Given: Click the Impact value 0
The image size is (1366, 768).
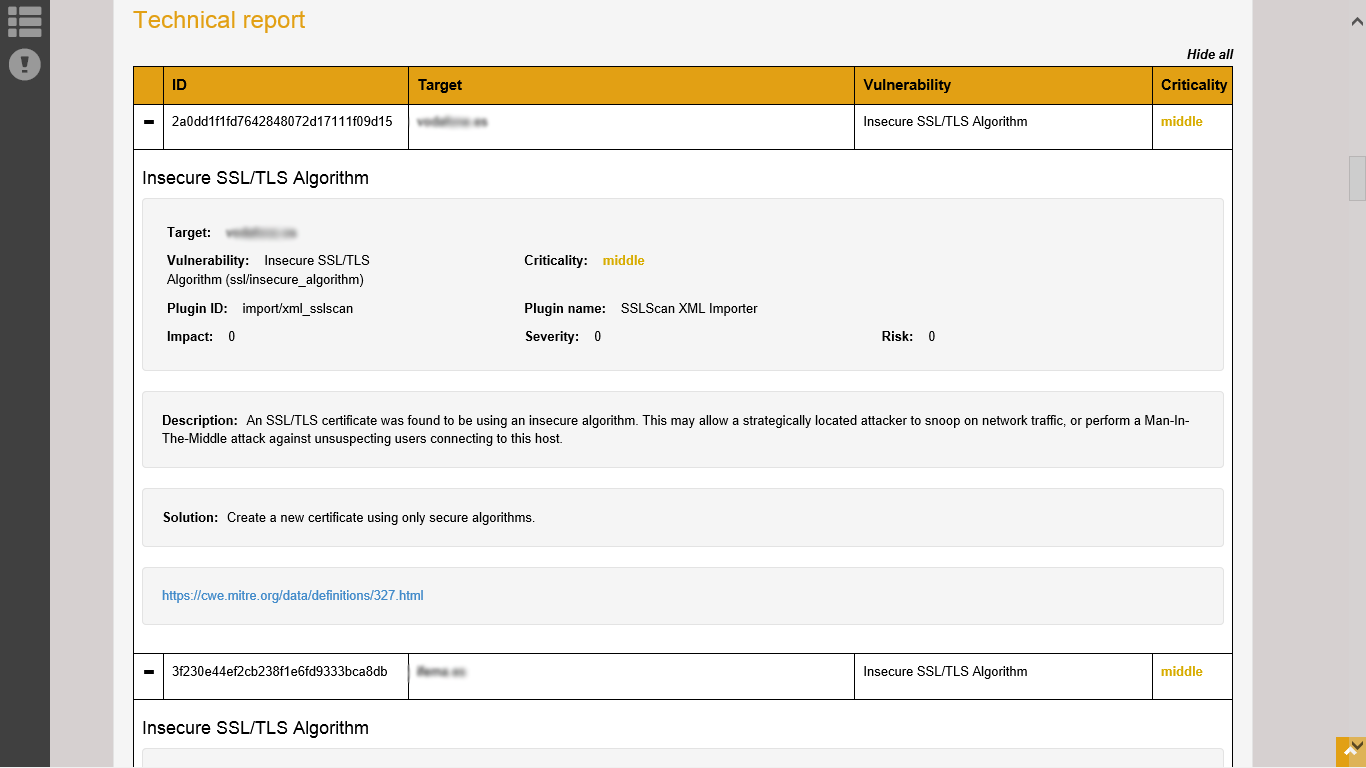Looking at the screenshot, I should pos(232,337).
